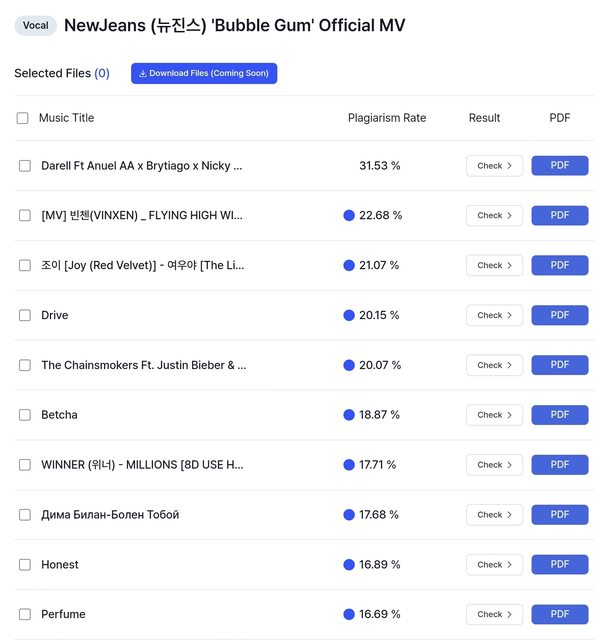Toggle the select-all checkbox beside Music Title
The width and height of the screenshot is (600, 640).
point(23,118)
